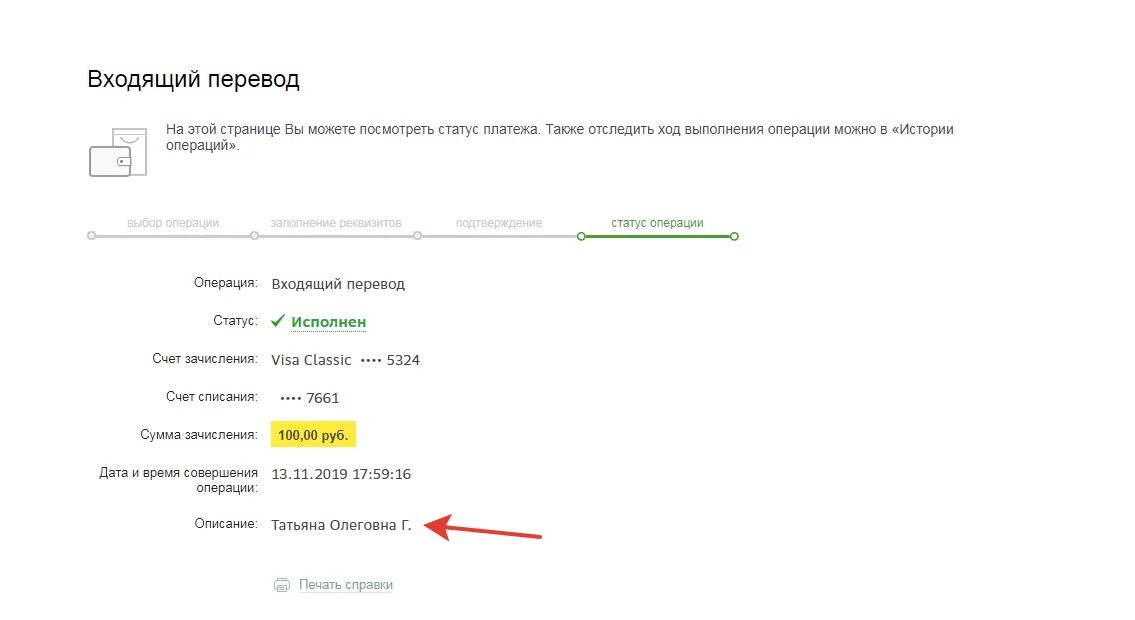Click the Исполнен status link
Image resolution: width=1135 pixels, height=620 pixels.
pos(329,322)
